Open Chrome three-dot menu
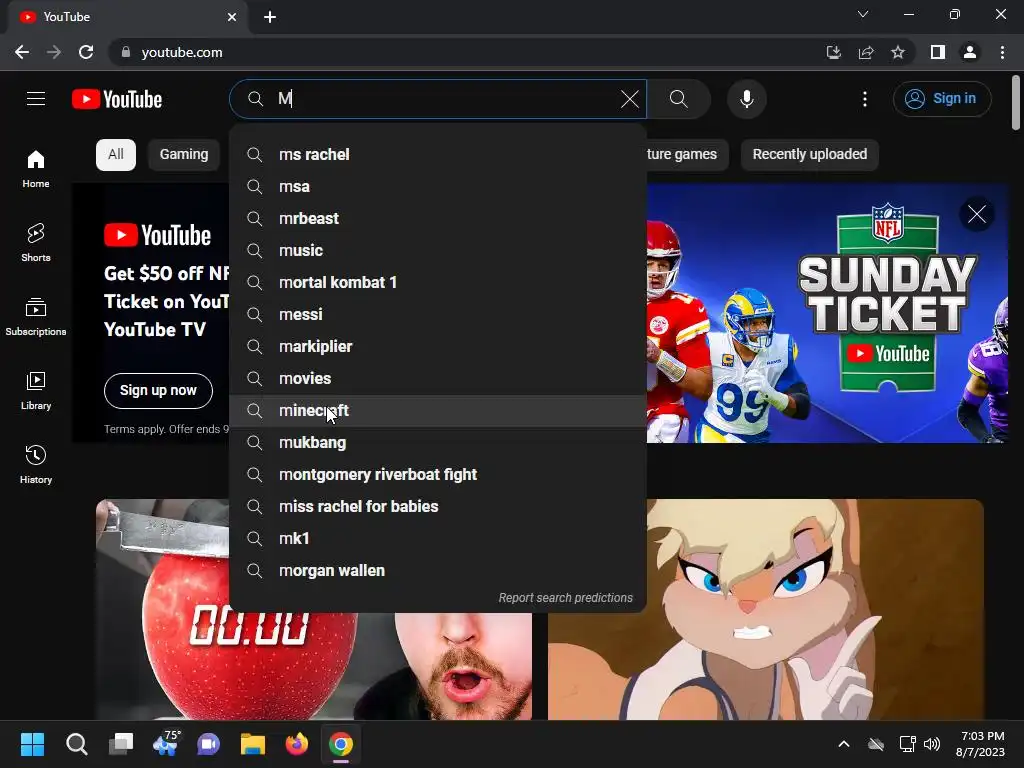Viewport: 1024px width, 768px height. click(x=1002, y=52)
